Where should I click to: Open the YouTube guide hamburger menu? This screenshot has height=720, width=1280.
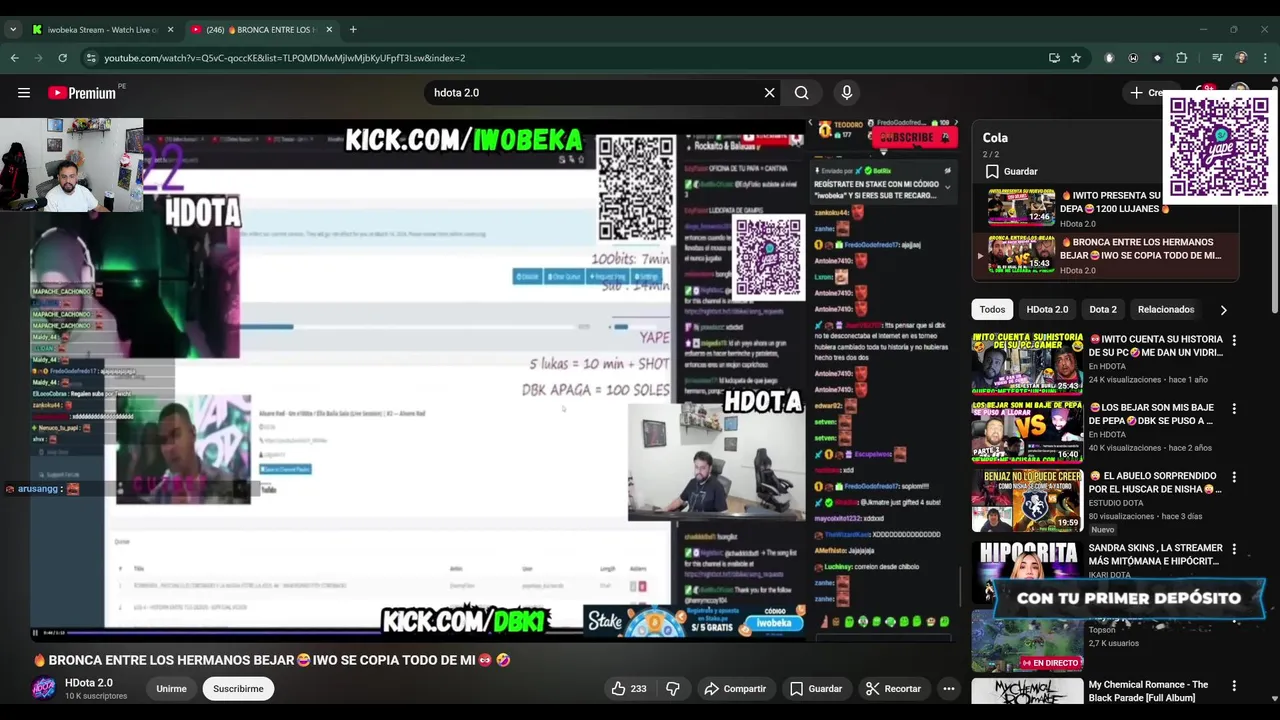(23, 93)
